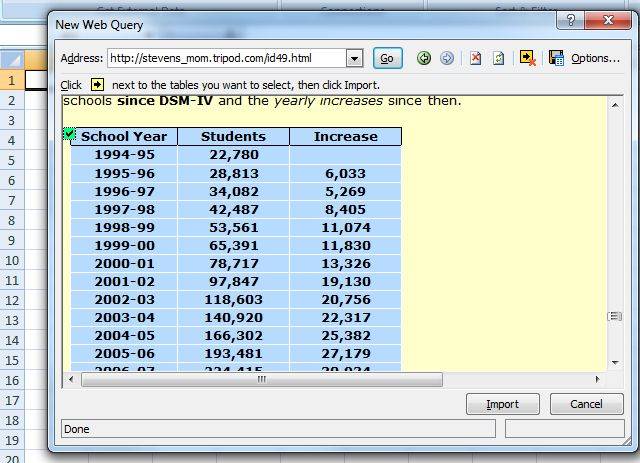Click Excel's Select All corner triangle
Viewport: 640px width, 463px height.
(x=12, y=60)
